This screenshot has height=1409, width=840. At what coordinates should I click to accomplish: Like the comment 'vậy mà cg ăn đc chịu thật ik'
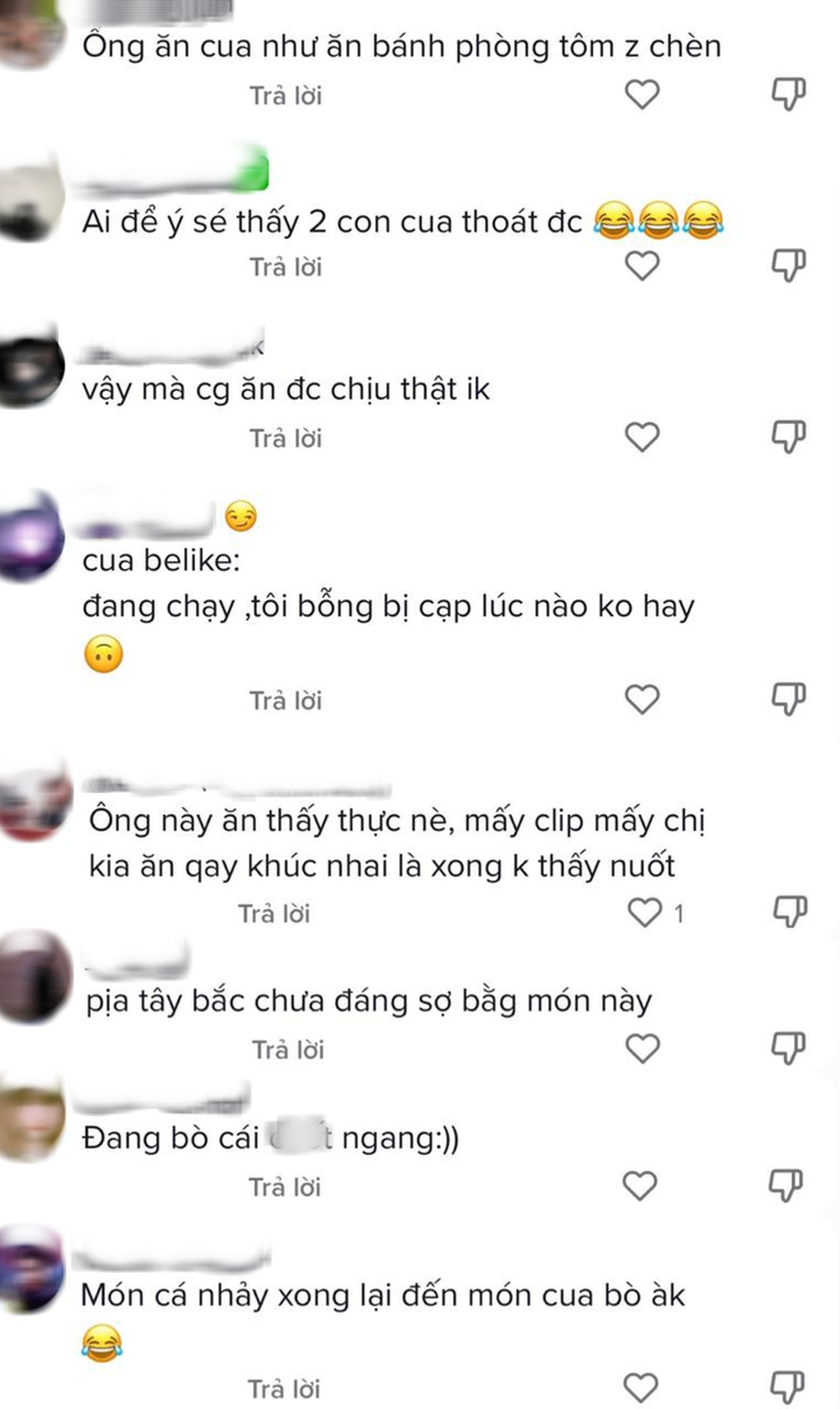[x=643, y=437]
